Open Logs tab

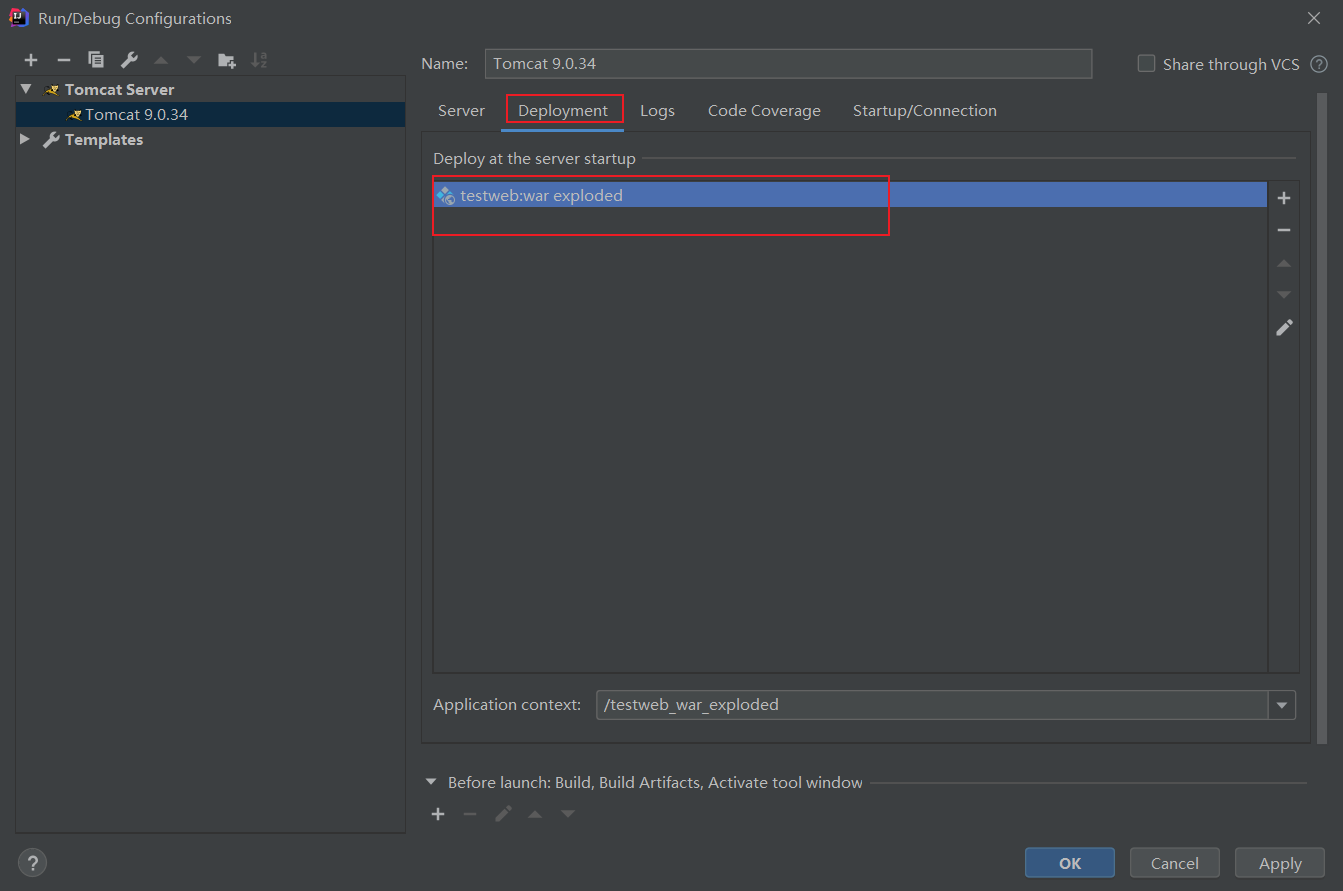point(657,111)
